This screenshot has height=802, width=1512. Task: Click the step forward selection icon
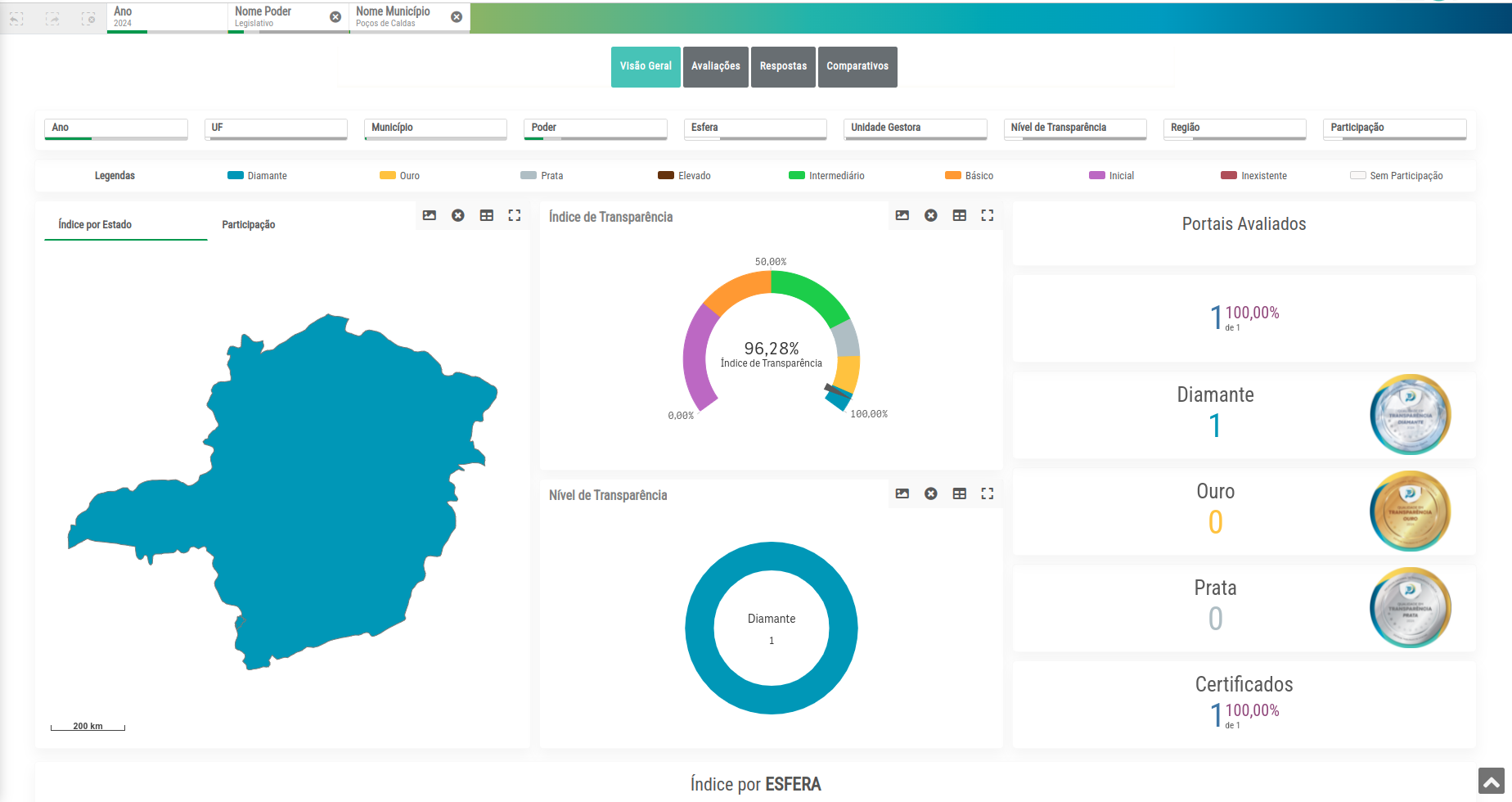(52, 18)
